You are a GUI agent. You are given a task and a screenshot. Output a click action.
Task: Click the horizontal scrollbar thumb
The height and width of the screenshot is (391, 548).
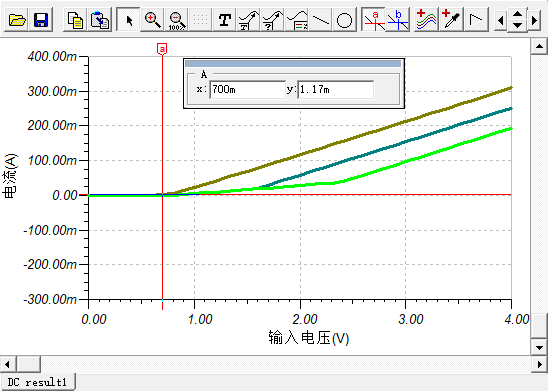(x=28, y=364)
